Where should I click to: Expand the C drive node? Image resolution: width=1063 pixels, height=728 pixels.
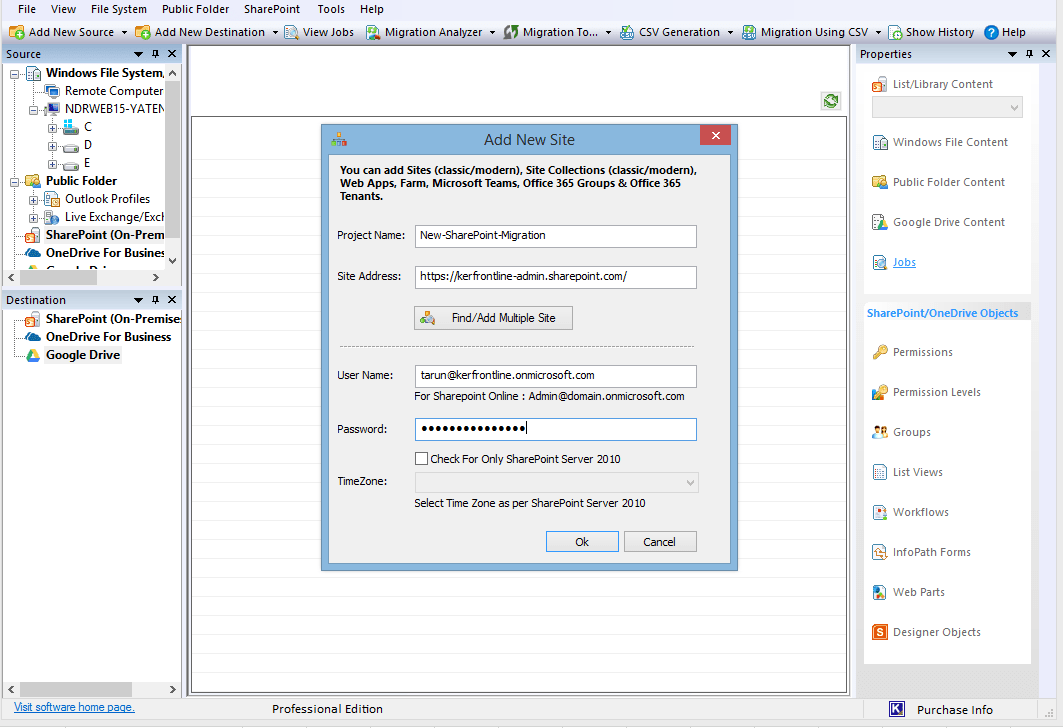tap(52, 127)
